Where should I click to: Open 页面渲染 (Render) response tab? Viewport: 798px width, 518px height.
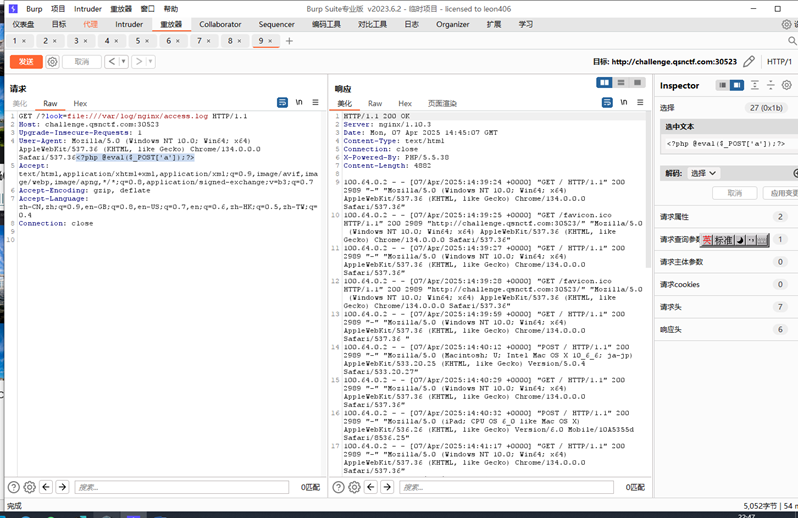pyautogui.click(x=442, y=103)
